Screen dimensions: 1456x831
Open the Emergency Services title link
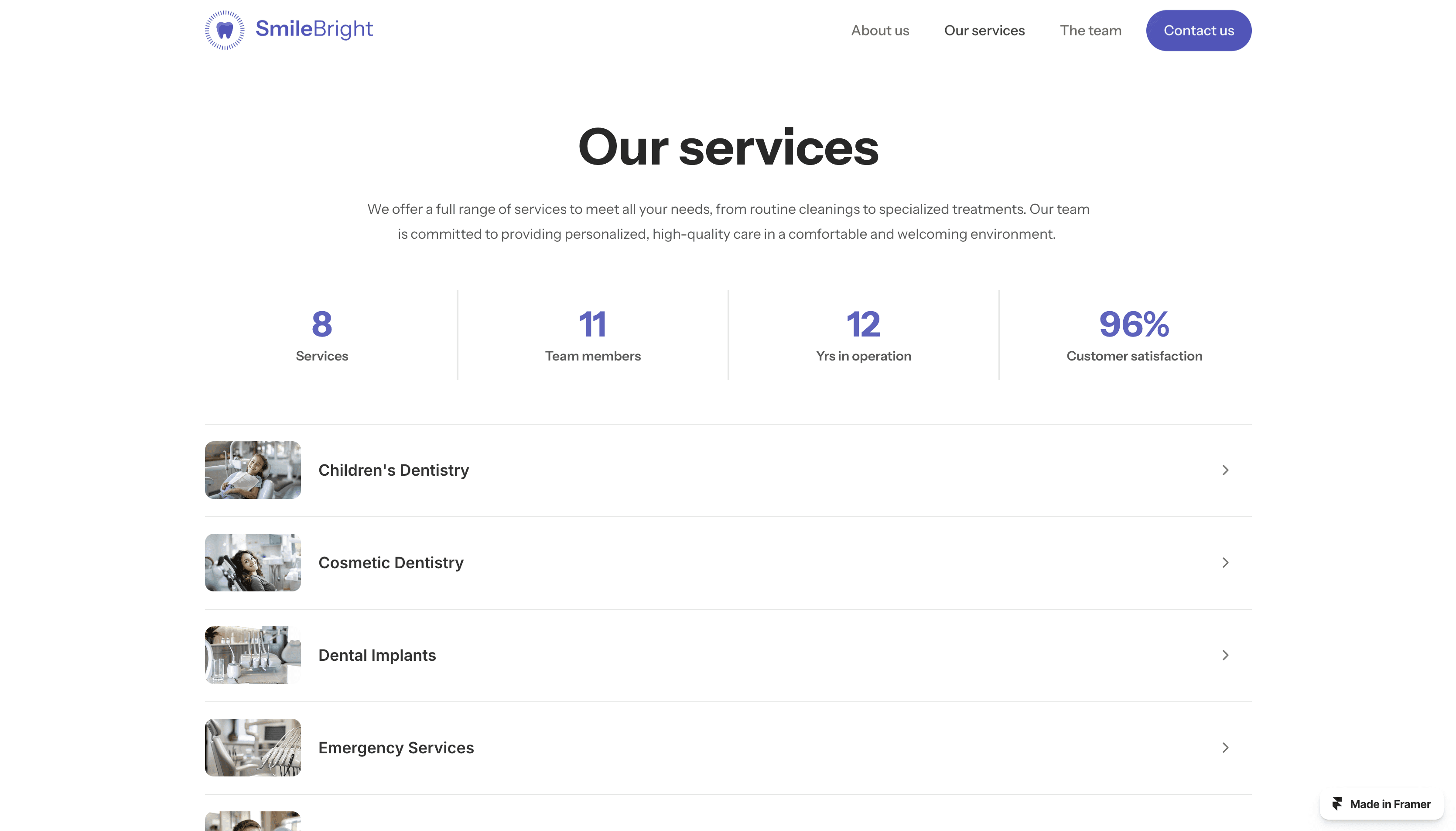click(x=396, y=747)
